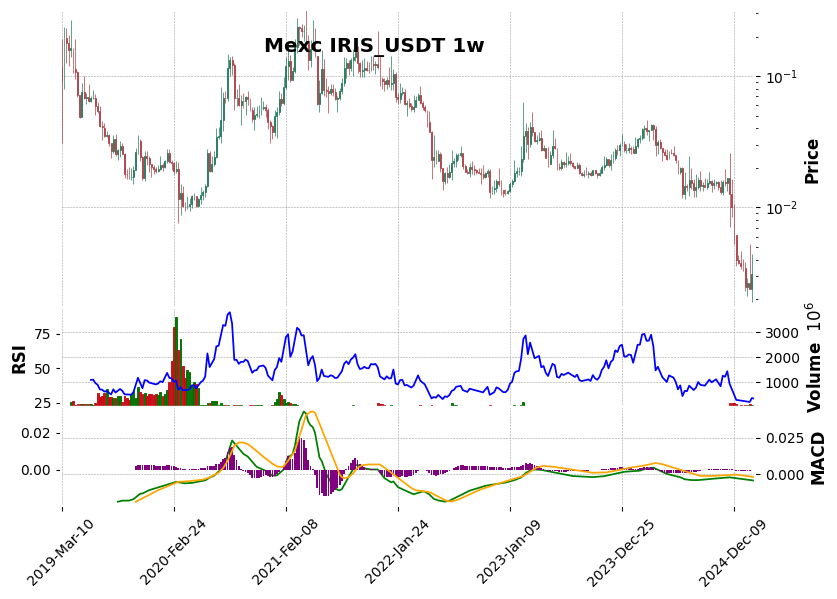Click the volume 2000 tick label
The width and height of the screenshot is (837, 599).
782,358
